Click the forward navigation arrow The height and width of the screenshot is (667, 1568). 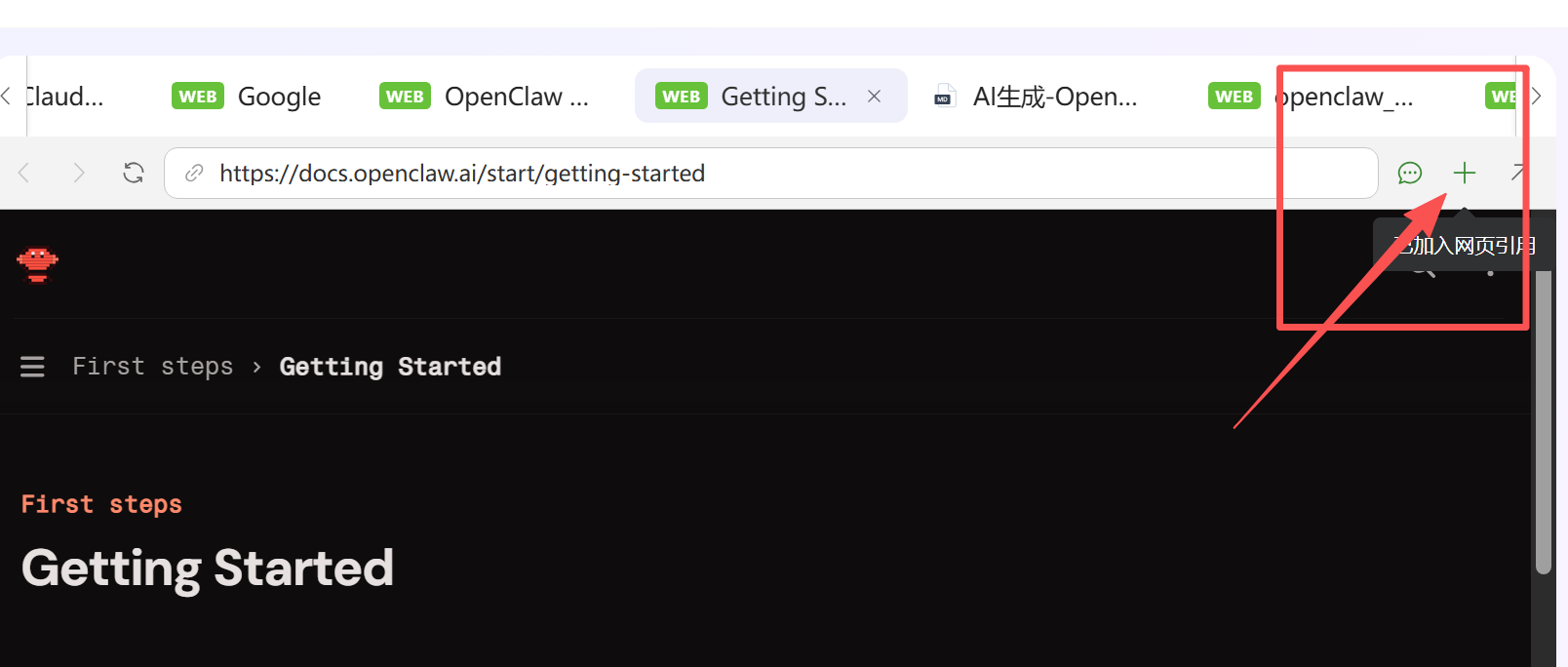79,174
